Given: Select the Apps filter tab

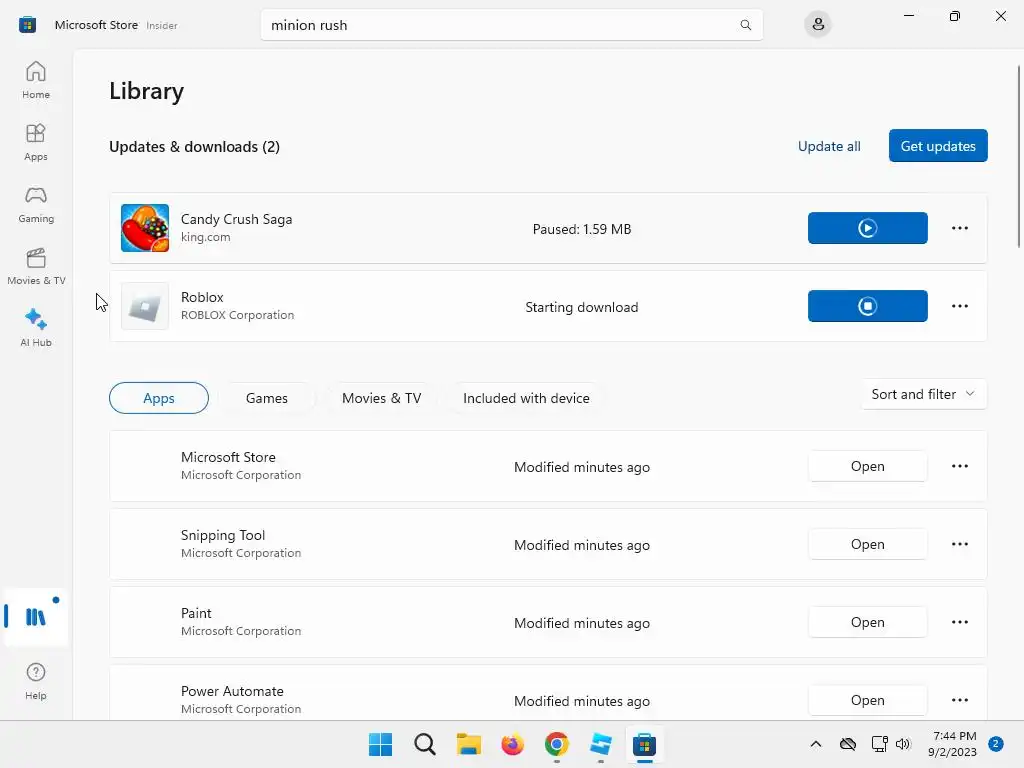Looking at the screenshot, I should (x=159, y=398).
